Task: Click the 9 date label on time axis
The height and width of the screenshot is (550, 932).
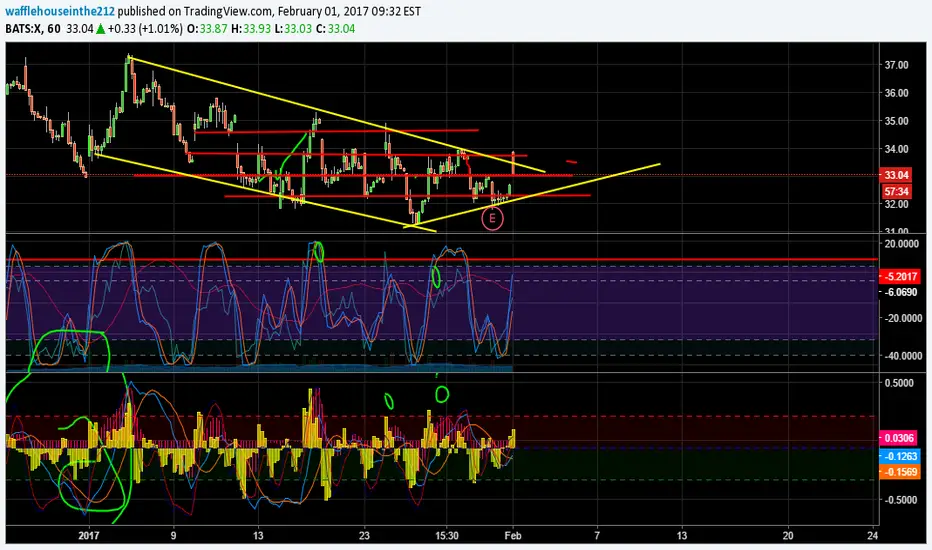Action: [x=174, y=535]
